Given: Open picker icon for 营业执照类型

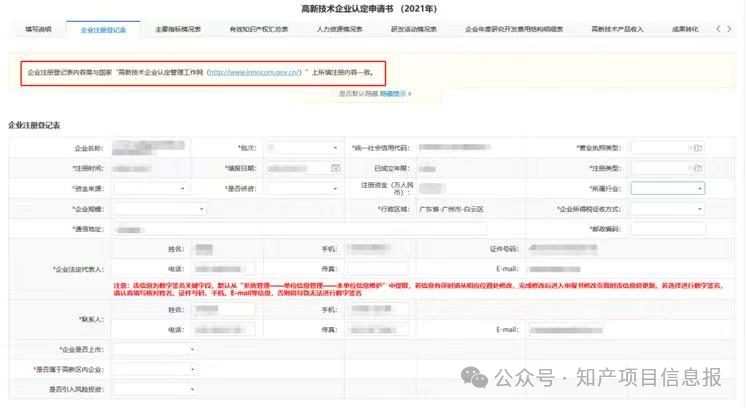Looking at the screenshot, I should [697, 148].
